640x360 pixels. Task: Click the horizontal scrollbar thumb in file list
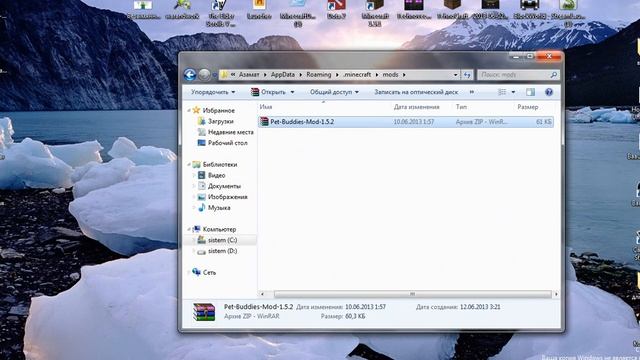(x=412, y=294)
